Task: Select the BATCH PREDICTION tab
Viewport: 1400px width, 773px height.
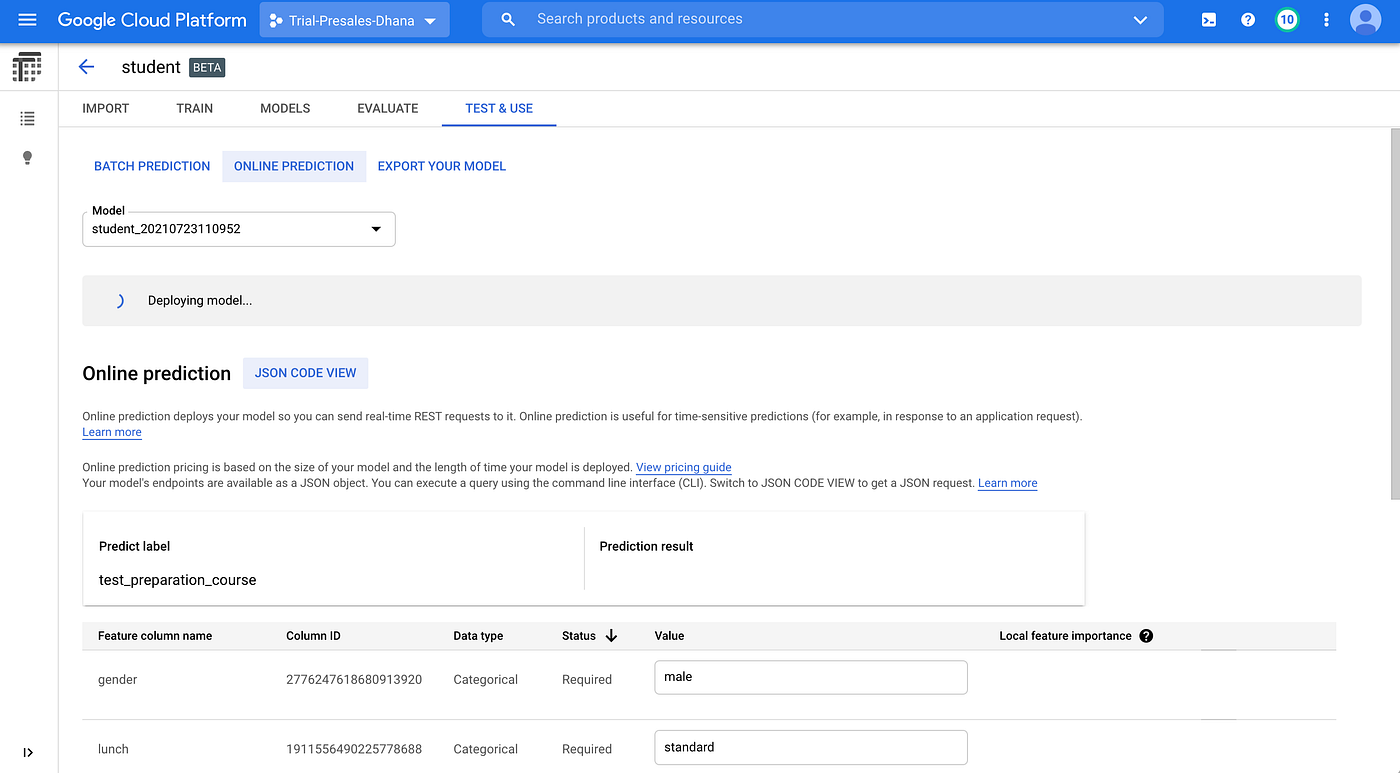Action: [152, 166]
